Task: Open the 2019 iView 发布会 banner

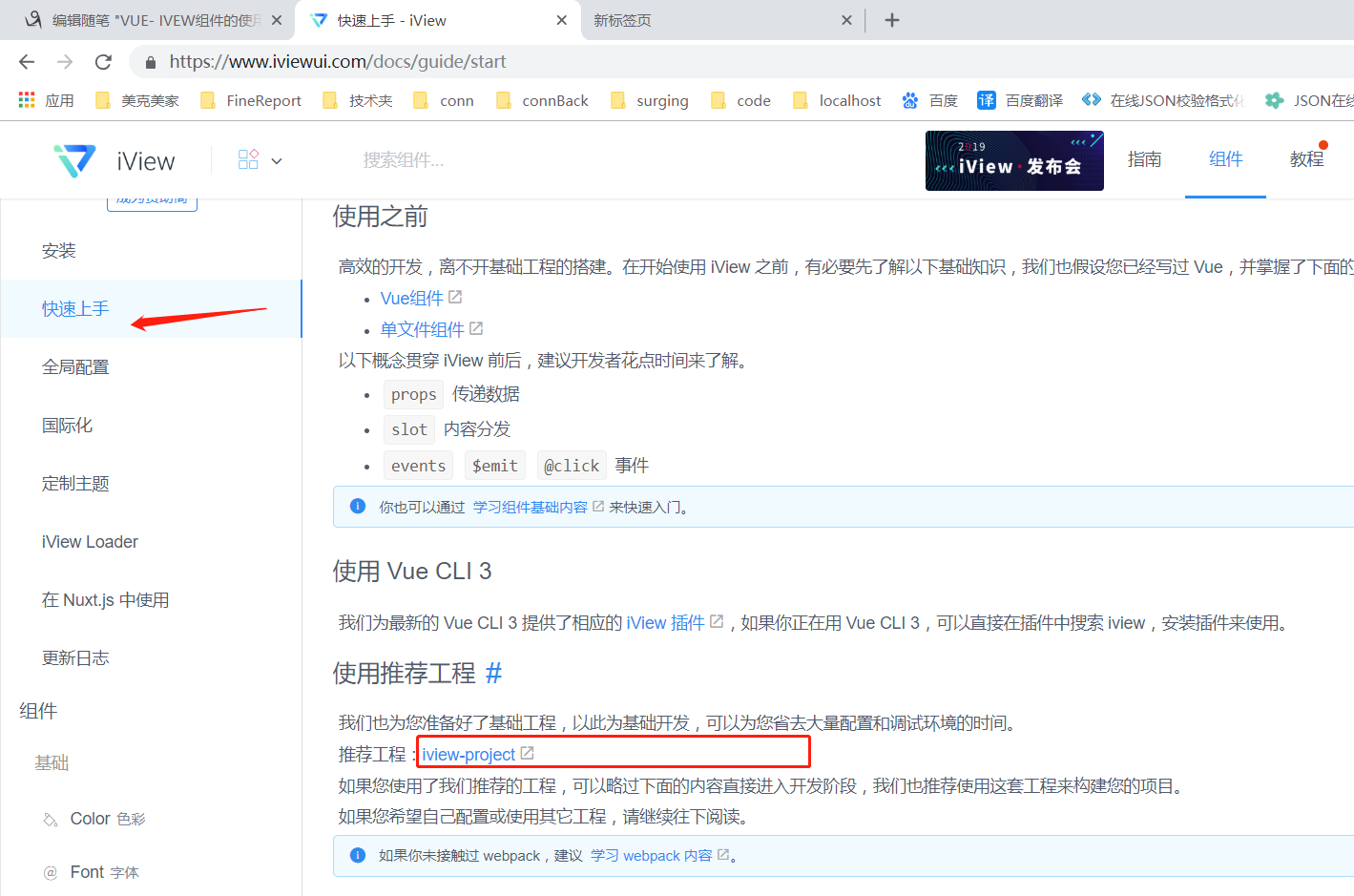Action: pos(1014,160)
